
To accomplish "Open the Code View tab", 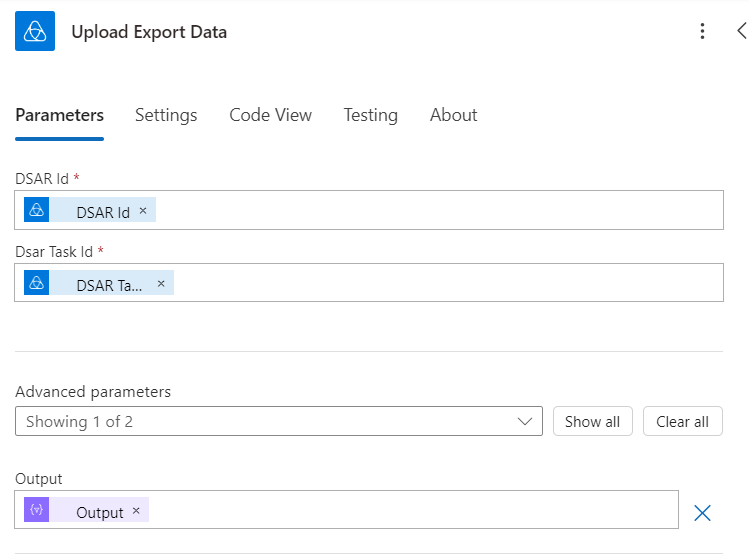I will 270,115.
